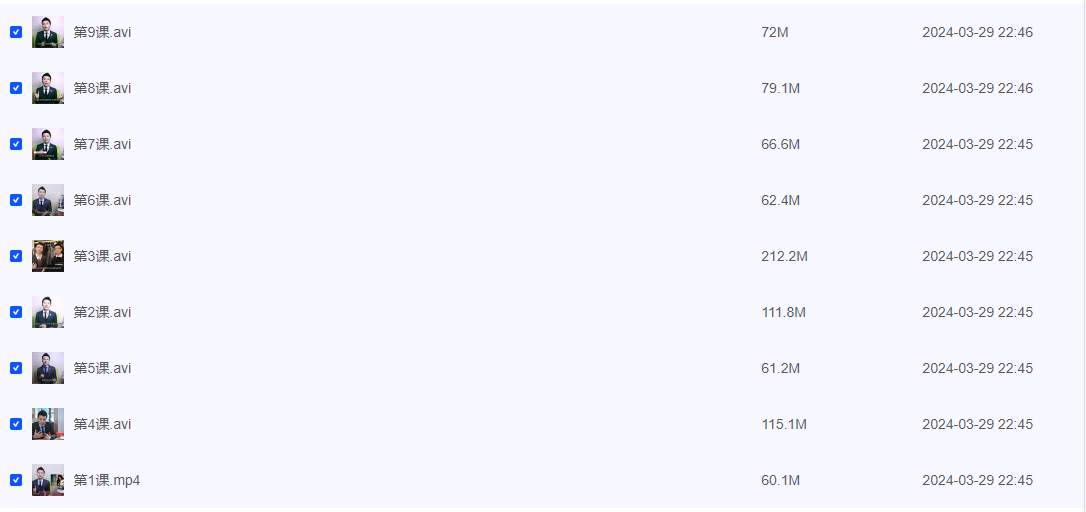Click the thumbnail of 第8课.avi
Viewport: 1086px width, 512px height.
(48, 88)
